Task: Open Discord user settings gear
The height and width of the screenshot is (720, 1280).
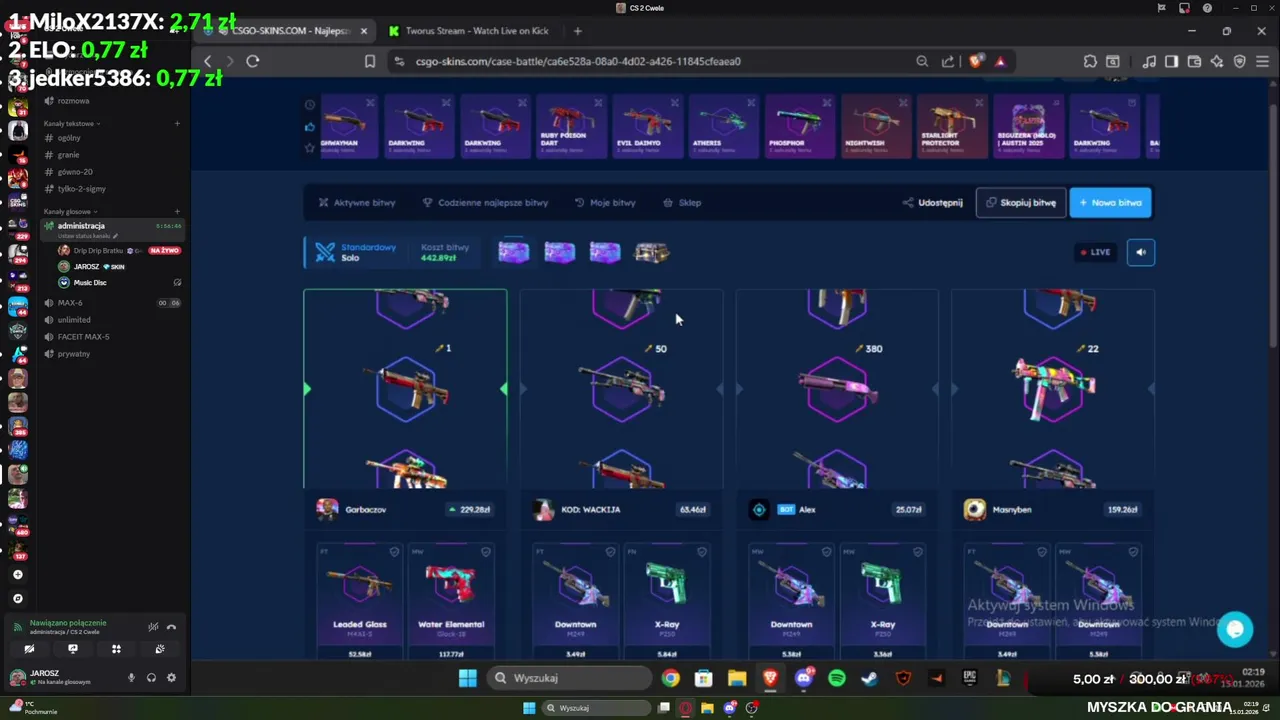Action: click(x=171, y=677)
